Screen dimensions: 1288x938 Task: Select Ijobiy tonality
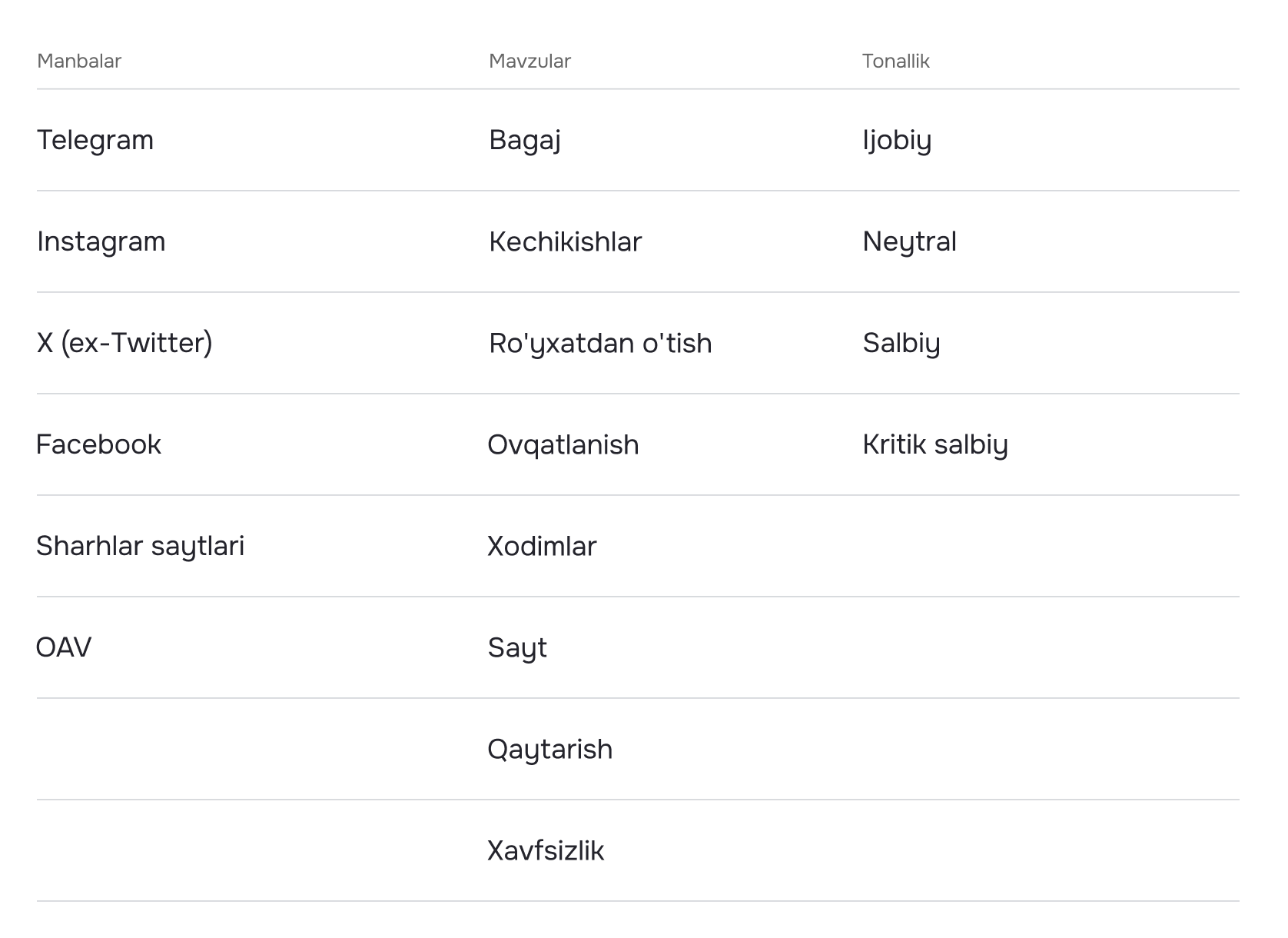[897, 140]
